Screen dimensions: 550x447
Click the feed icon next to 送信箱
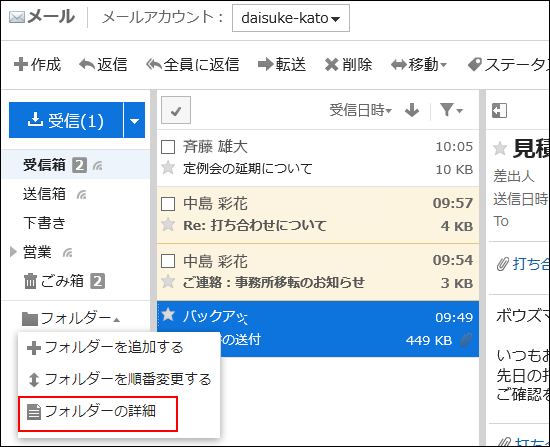pos(82,194)
